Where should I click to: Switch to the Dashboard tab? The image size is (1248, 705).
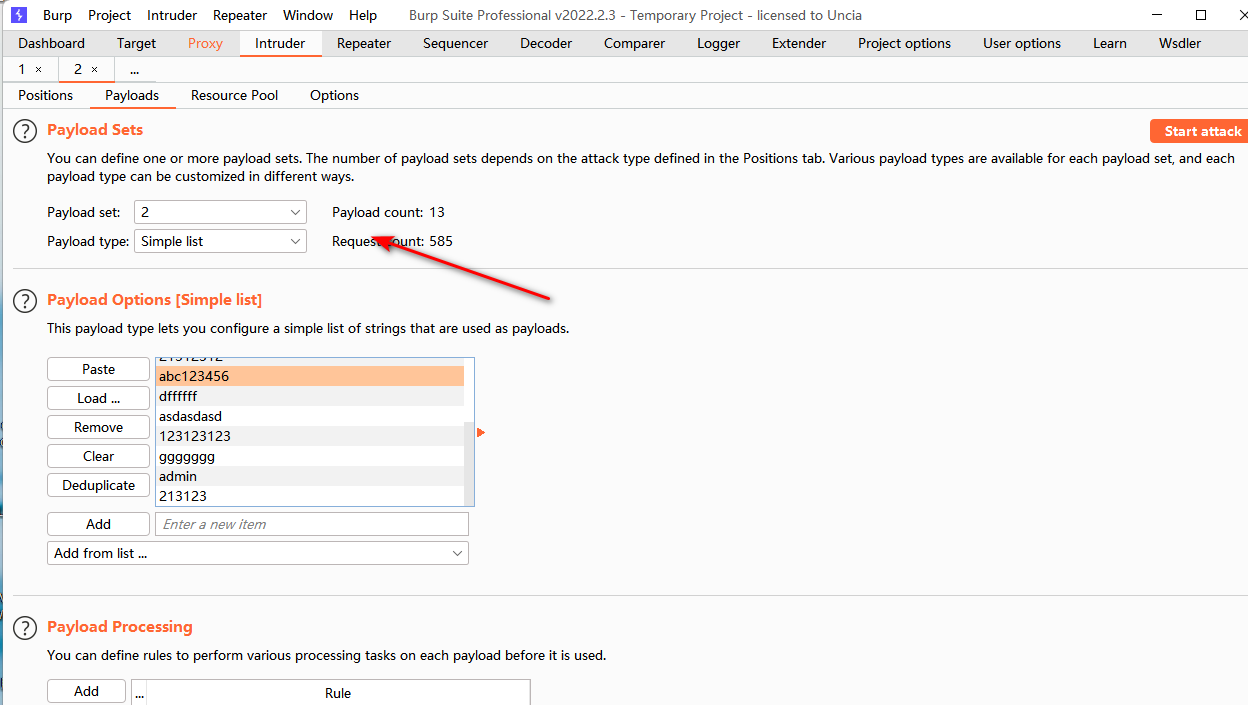tap(52, 43)
